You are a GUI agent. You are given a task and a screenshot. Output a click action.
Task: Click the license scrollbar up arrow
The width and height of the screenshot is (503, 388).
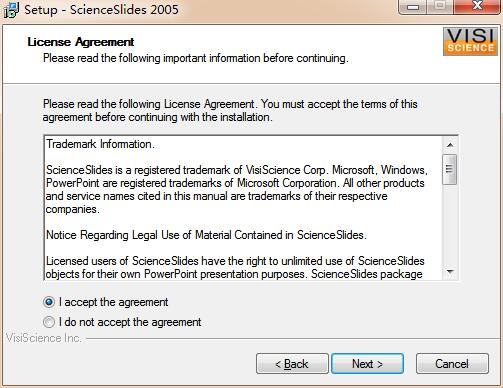[450, 145]
